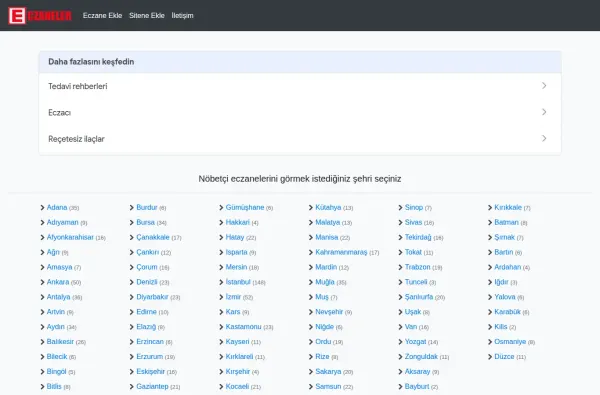
Task: Click the chevron beside Reçetesiz ilaçlar
Action: click(544, 139)
